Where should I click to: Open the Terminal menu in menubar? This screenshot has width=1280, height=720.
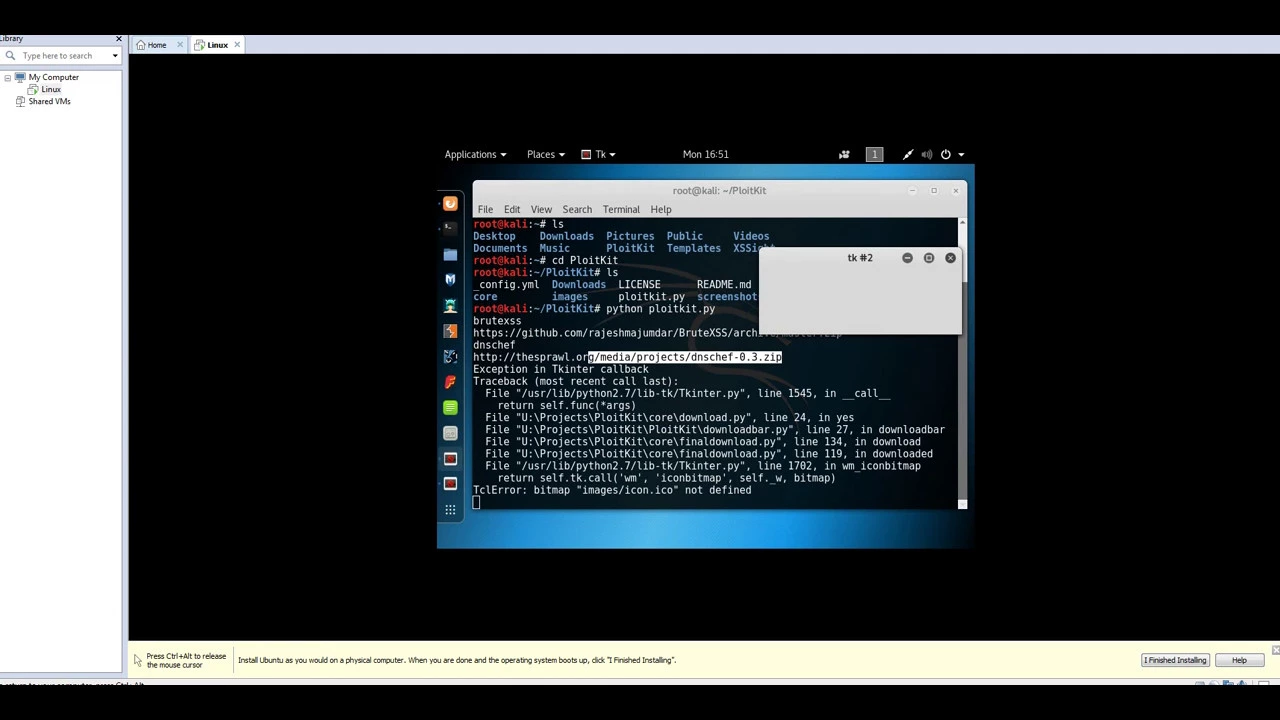(x=621, y=209)
